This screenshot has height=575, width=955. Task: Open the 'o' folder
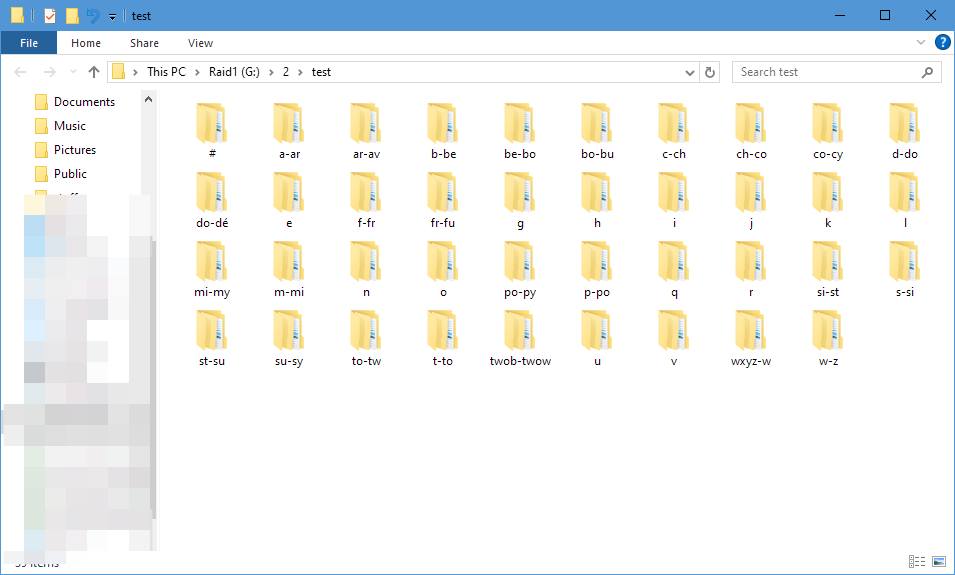coord(443,269)
